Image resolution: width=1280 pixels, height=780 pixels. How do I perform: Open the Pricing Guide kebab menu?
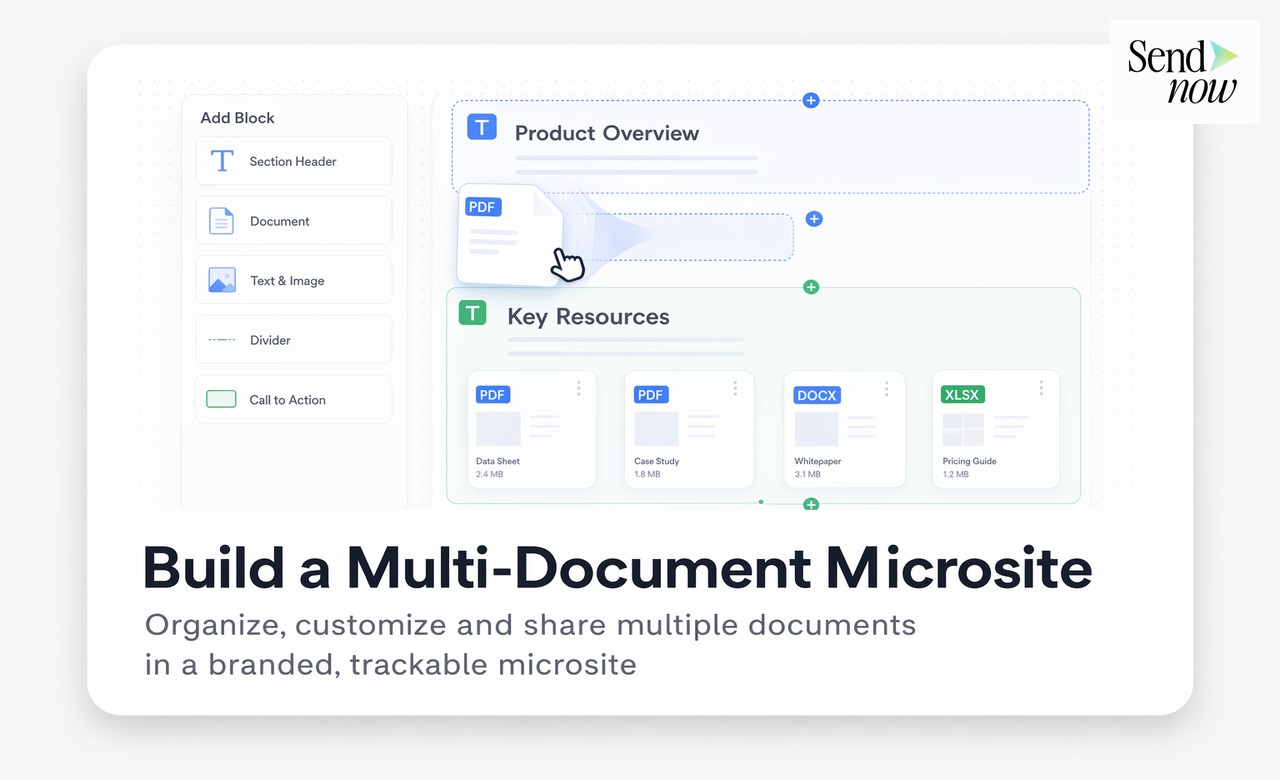click(x=1041, y=389)
